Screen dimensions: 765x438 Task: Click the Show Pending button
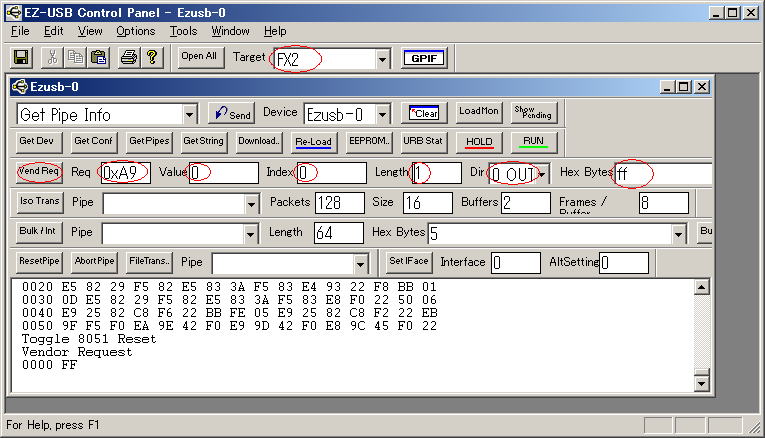tap(533, 113)
